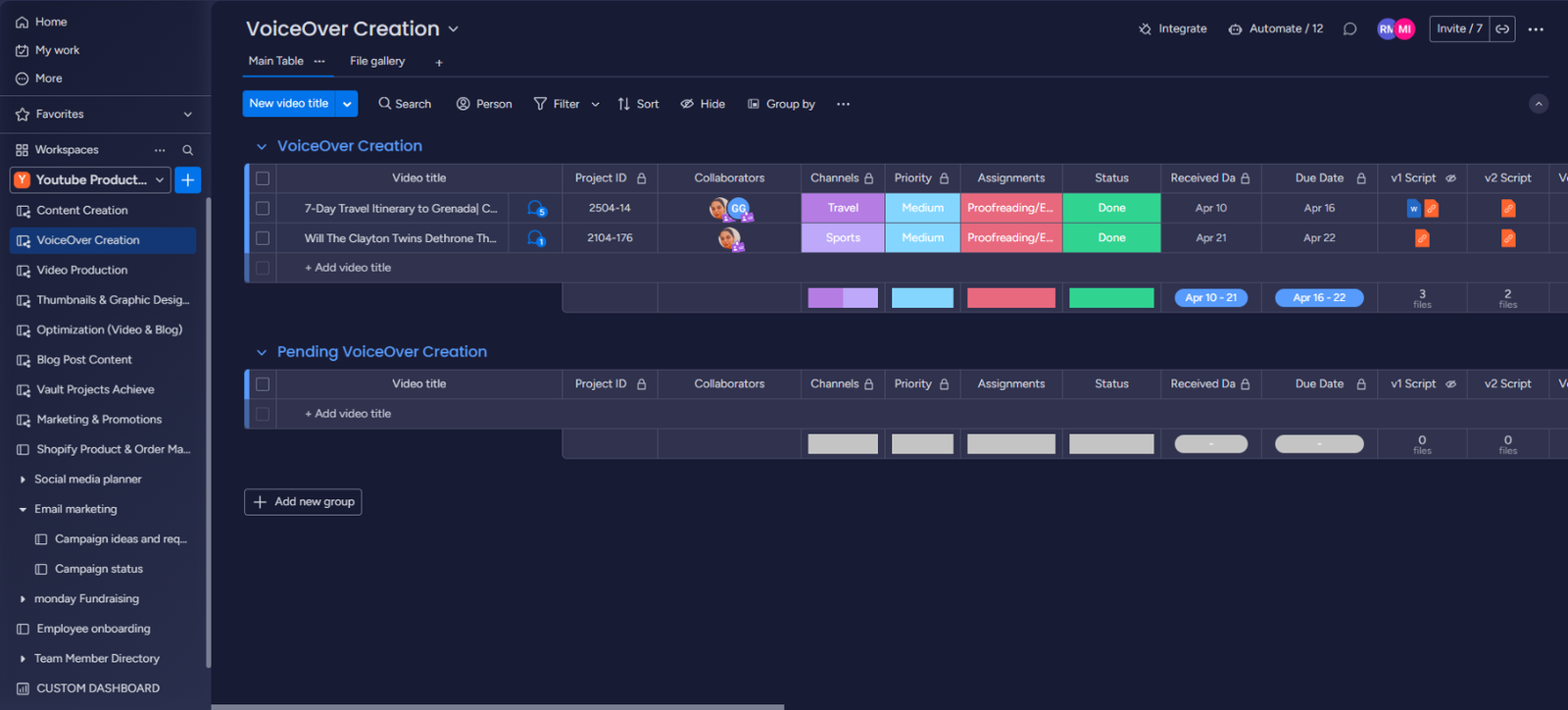This screenshot has width=1568, height=710.
Task: Open the board discussion chat bubble icon
Action: click(1349, 29)
